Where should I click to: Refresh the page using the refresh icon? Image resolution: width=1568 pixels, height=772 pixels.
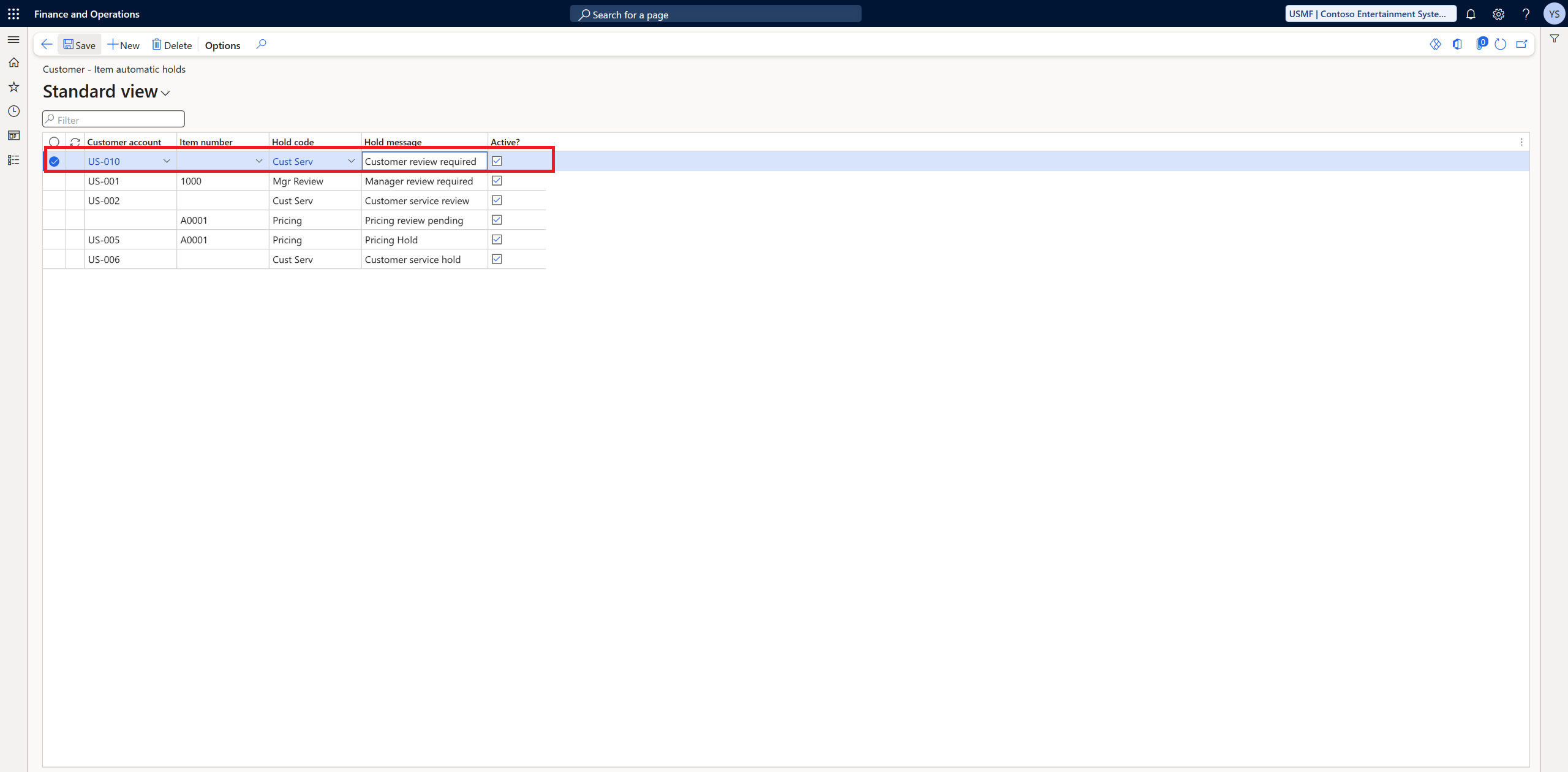tap(1501, 44)
